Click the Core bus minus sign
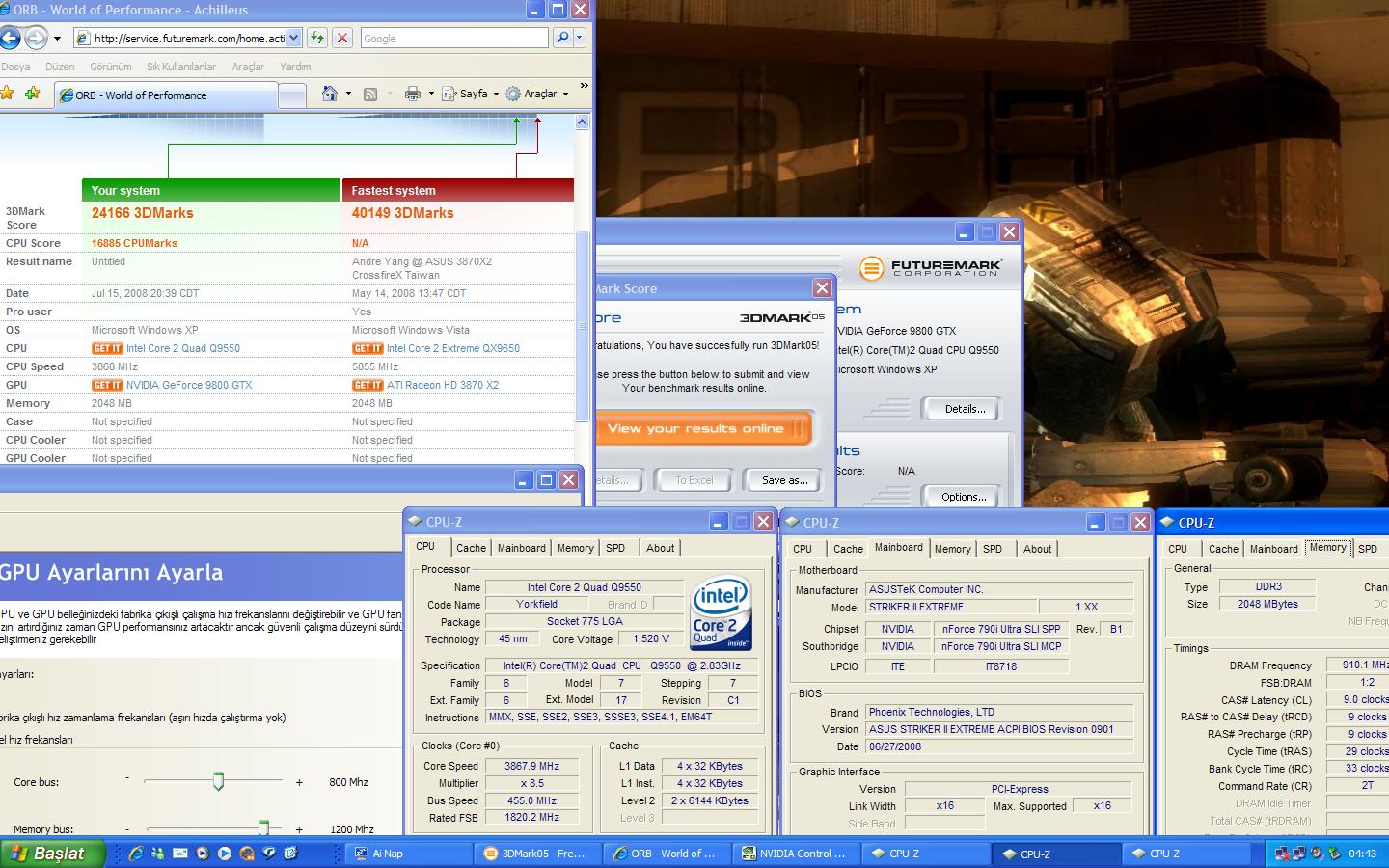The height and width of the screenshot is (868, 1389). click(127, 778)
